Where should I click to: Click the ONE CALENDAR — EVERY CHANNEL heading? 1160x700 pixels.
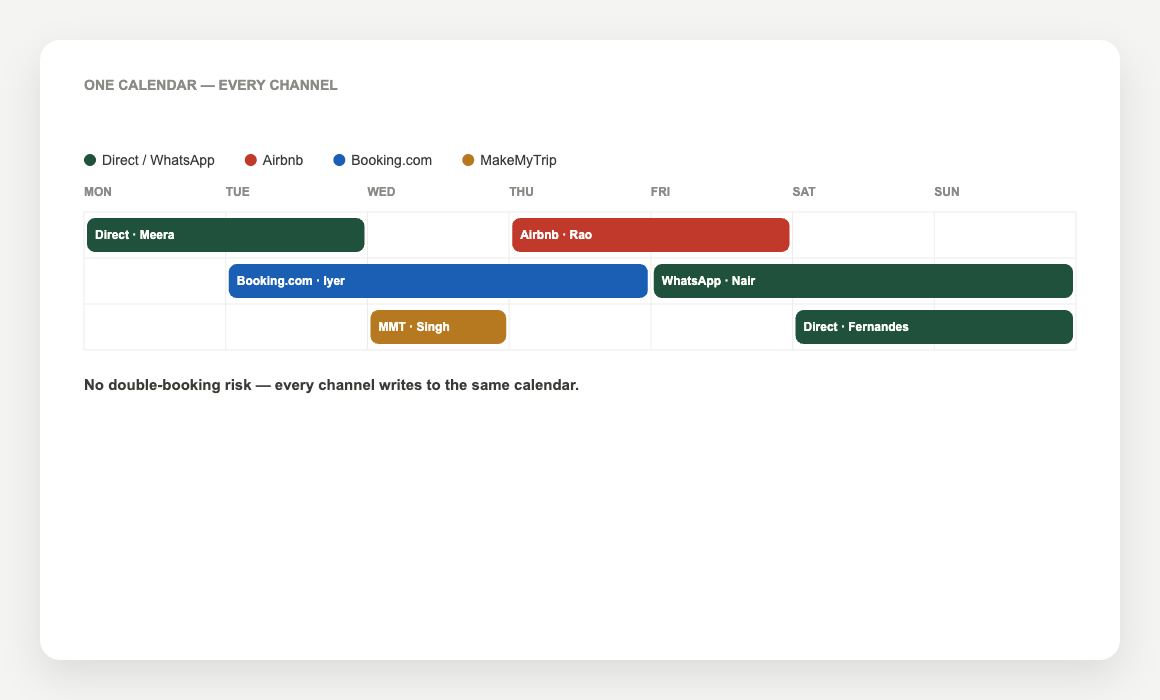click(211, 85)
